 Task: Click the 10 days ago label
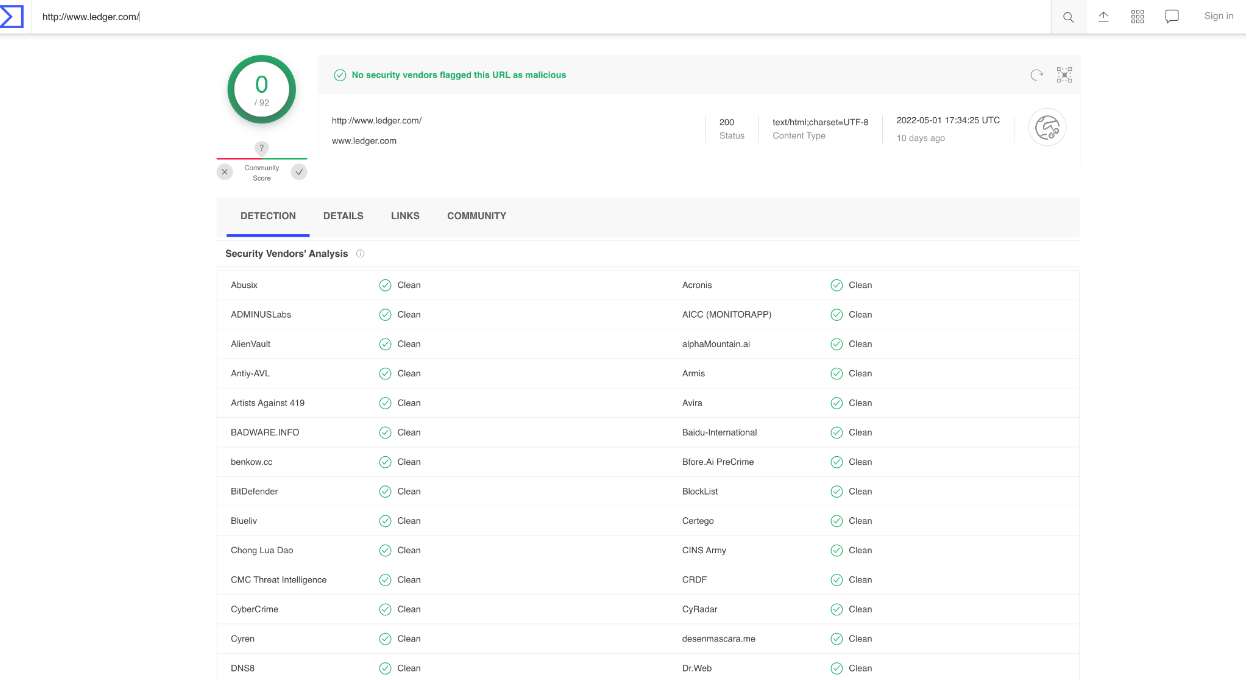921,138
